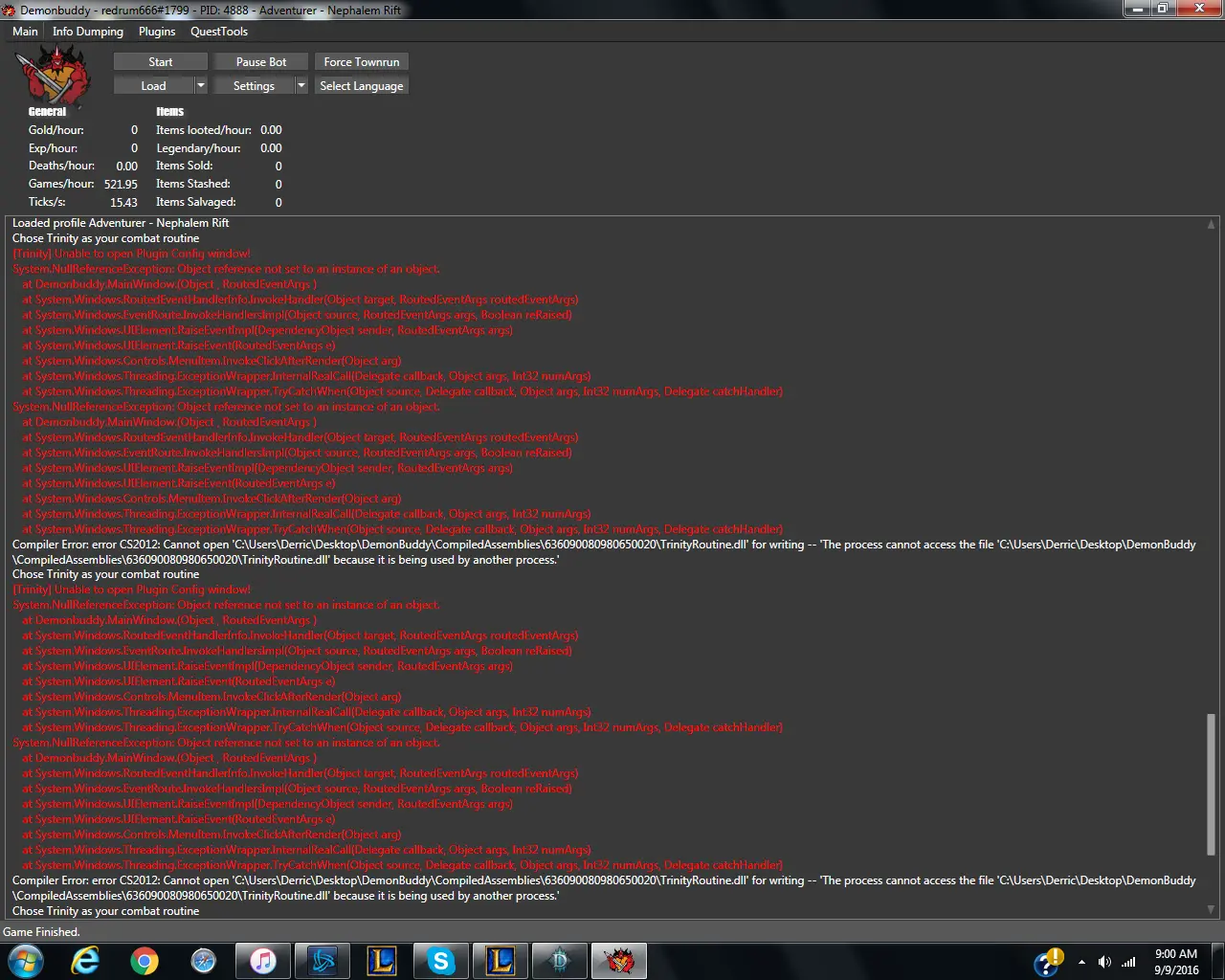Viewport: 1225px width, 980px height.
Task: Click the Windows Start orb
Action: [26, 961]
